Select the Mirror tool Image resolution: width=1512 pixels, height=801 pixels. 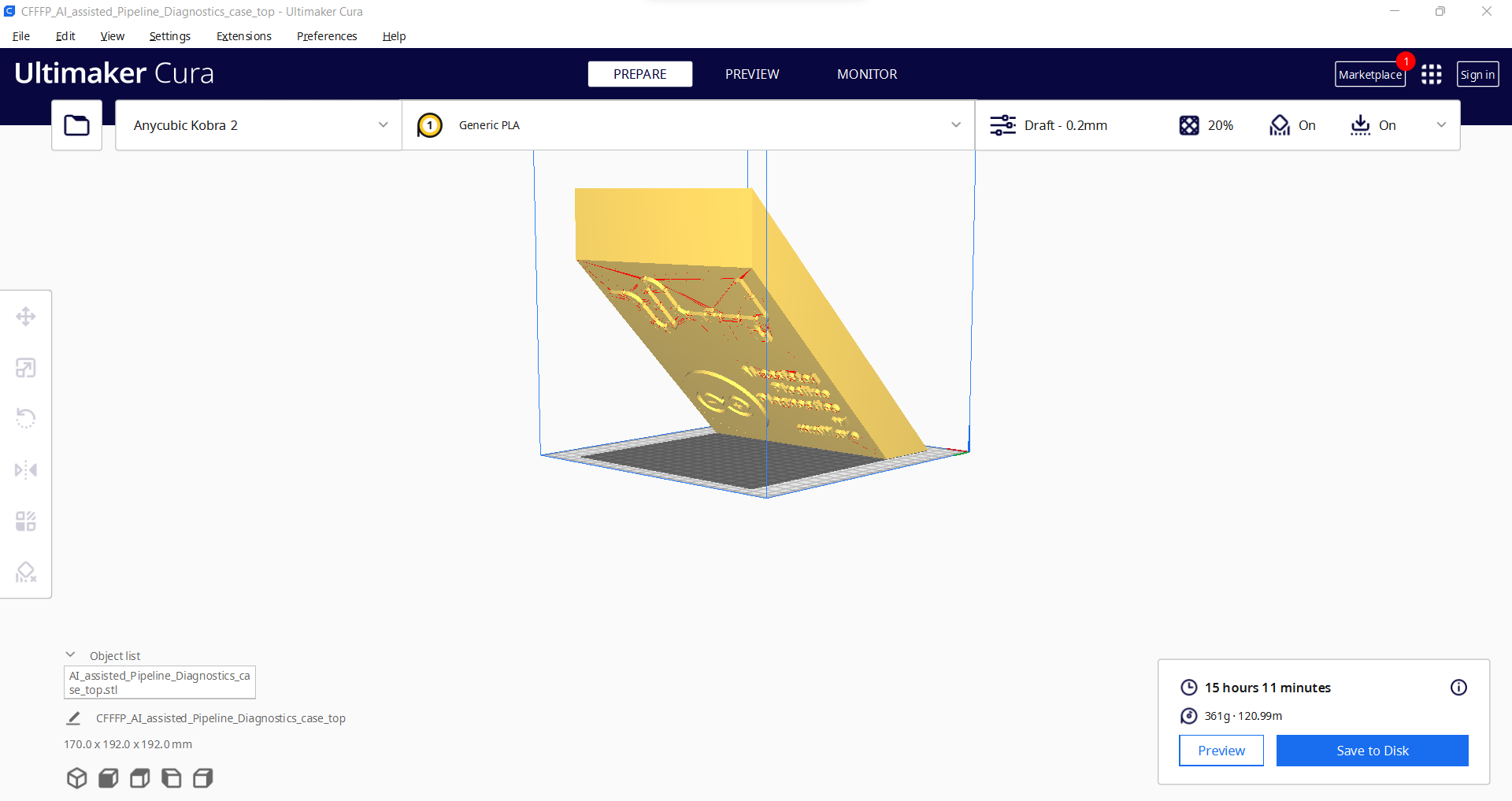coord(26,470)
